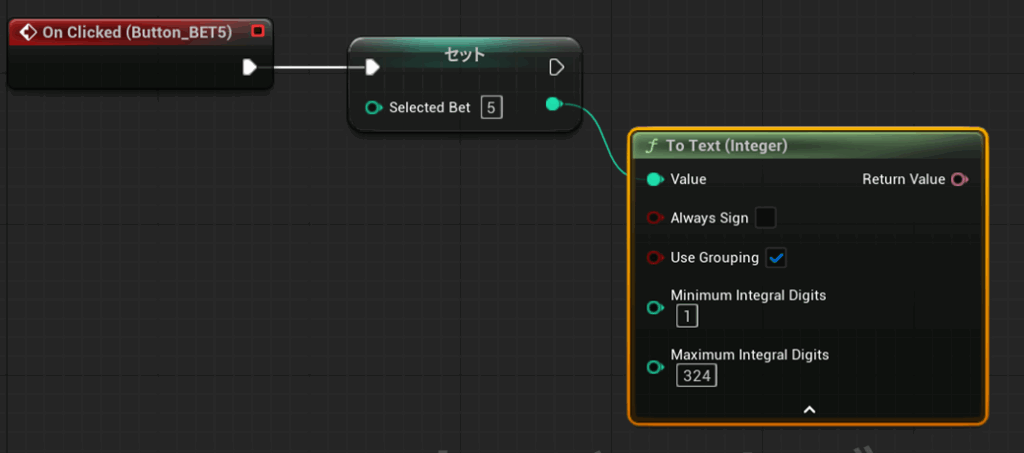The width and height of the screenshot is (1024, 453).
Task: Click the event icon on On Clicked node
Action: 28,32
